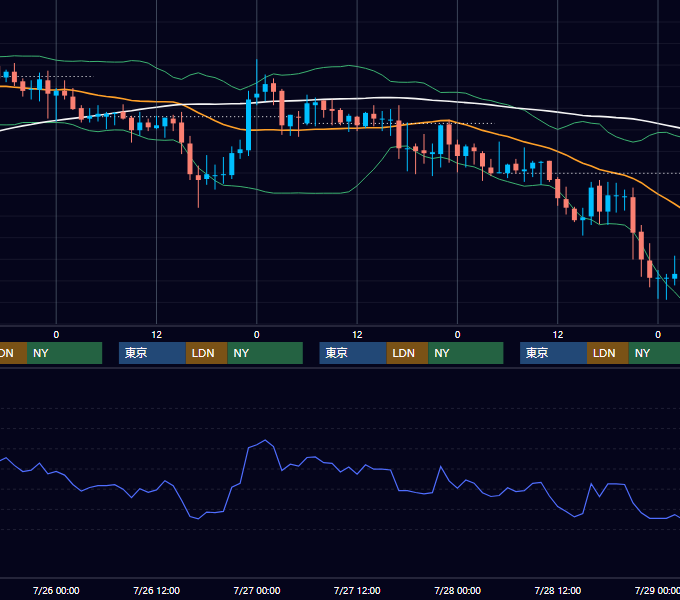
Task: Select the 東京 session block for 7/28
Action: (554, 353)
